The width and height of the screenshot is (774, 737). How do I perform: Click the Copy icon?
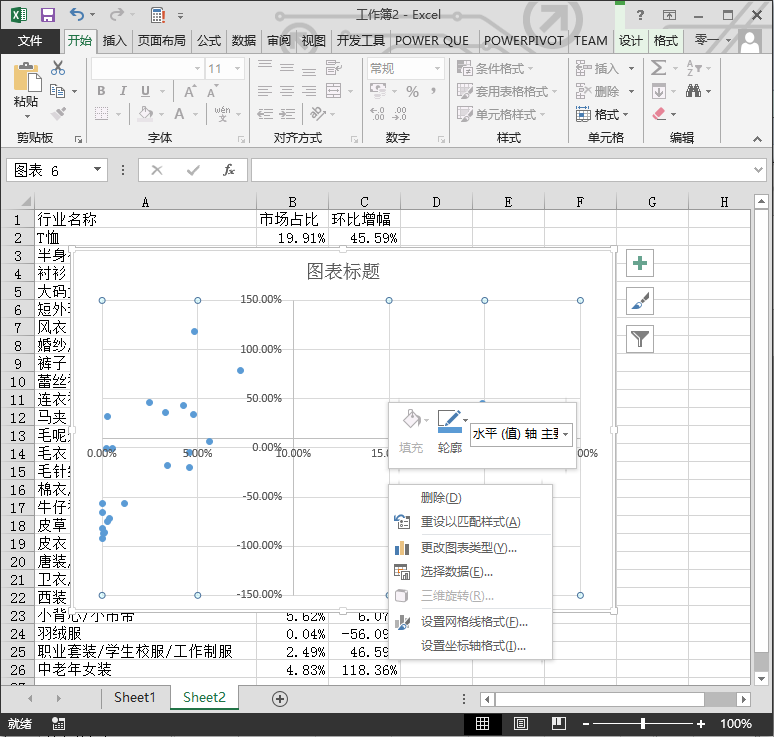coord(58,91)
